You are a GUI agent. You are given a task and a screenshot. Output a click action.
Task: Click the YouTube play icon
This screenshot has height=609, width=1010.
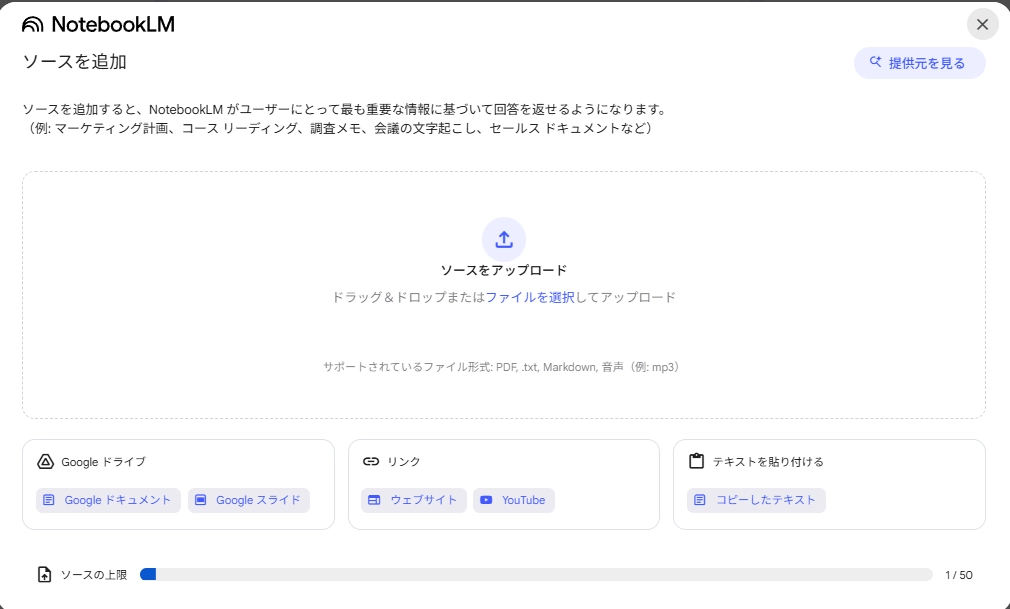click(x=486, y=500)
